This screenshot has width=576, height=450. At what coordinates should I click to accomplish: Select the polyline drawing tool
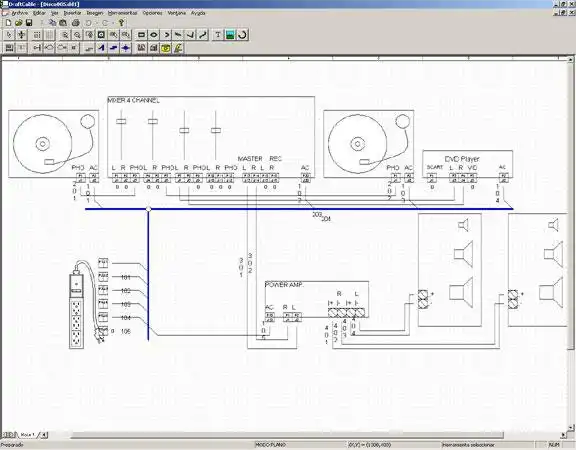191,35
